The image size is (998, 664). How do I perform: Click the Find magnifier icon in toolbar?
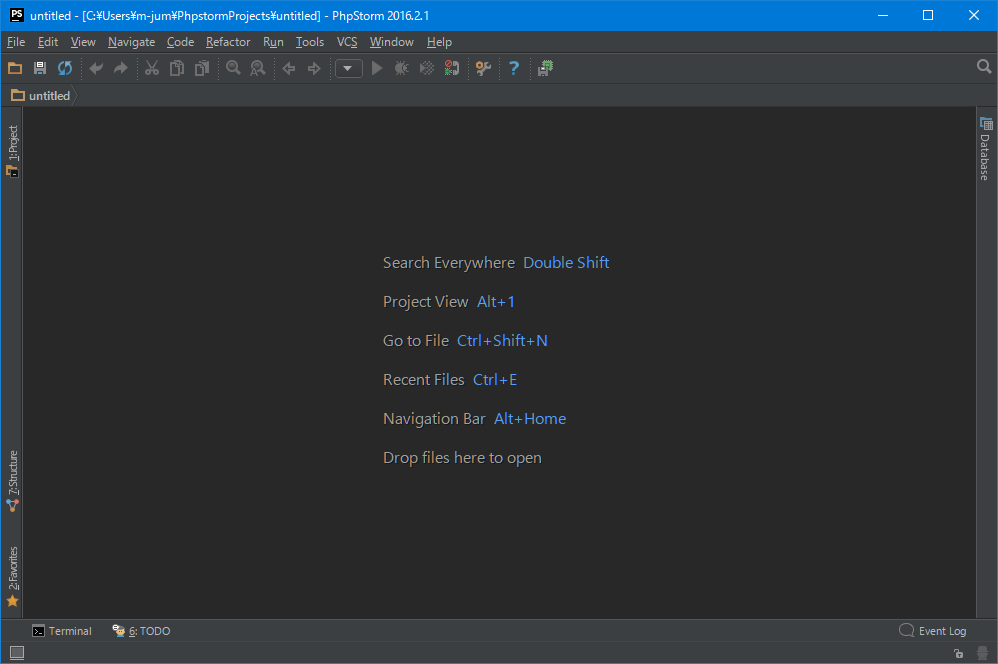[x=233, y=68]
